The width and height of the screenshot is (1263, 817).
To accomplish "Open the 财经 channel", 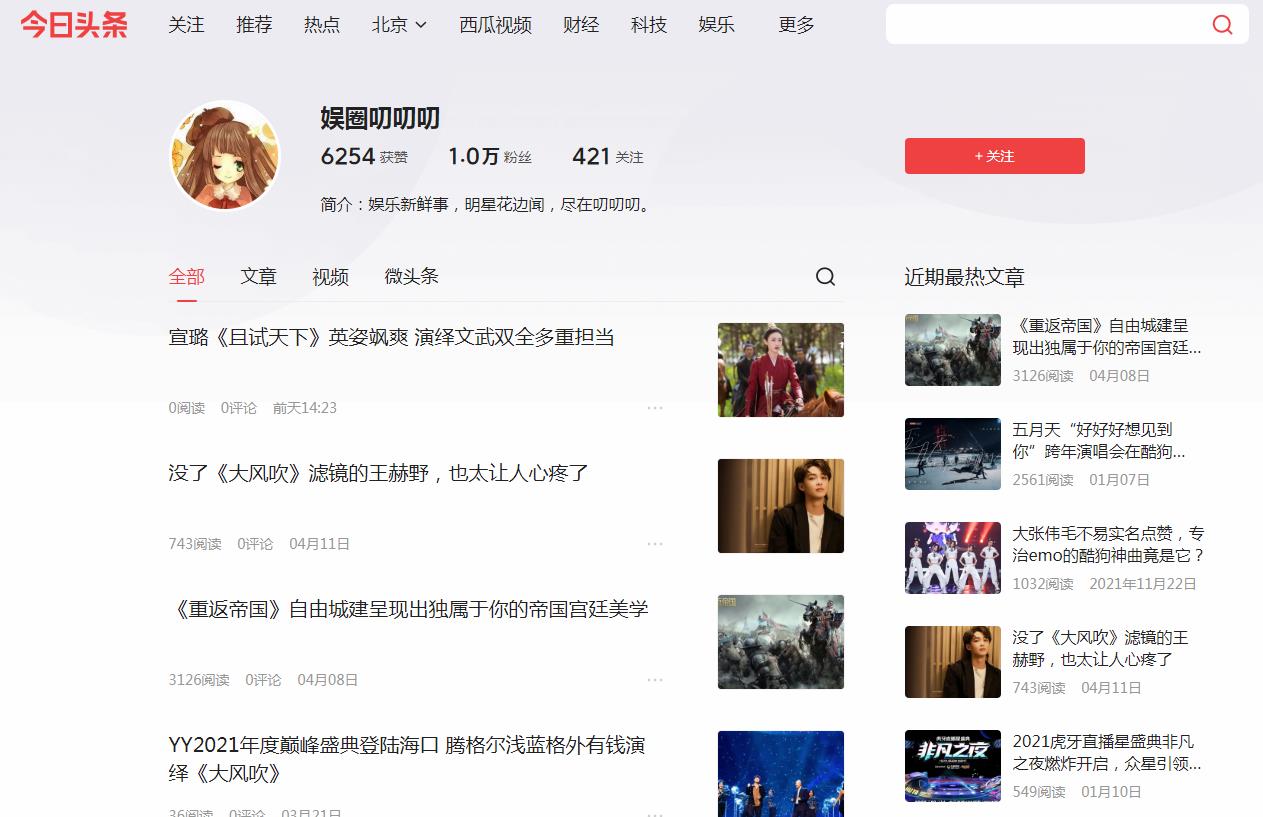I will tap(581, 25).
